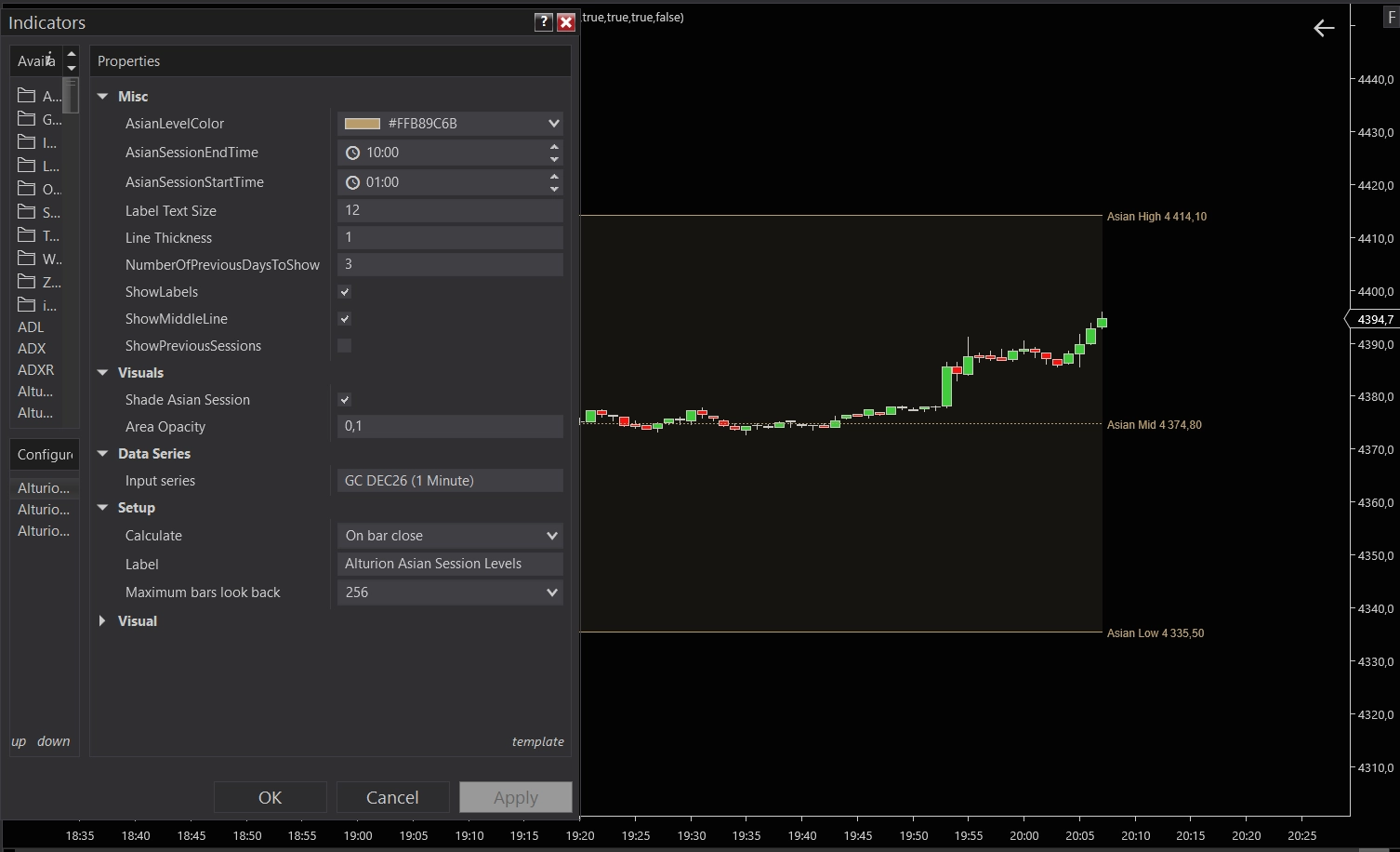Click the left arrow icon on the chart
The image size is (1400, 852).
[x=1324, y=29]
